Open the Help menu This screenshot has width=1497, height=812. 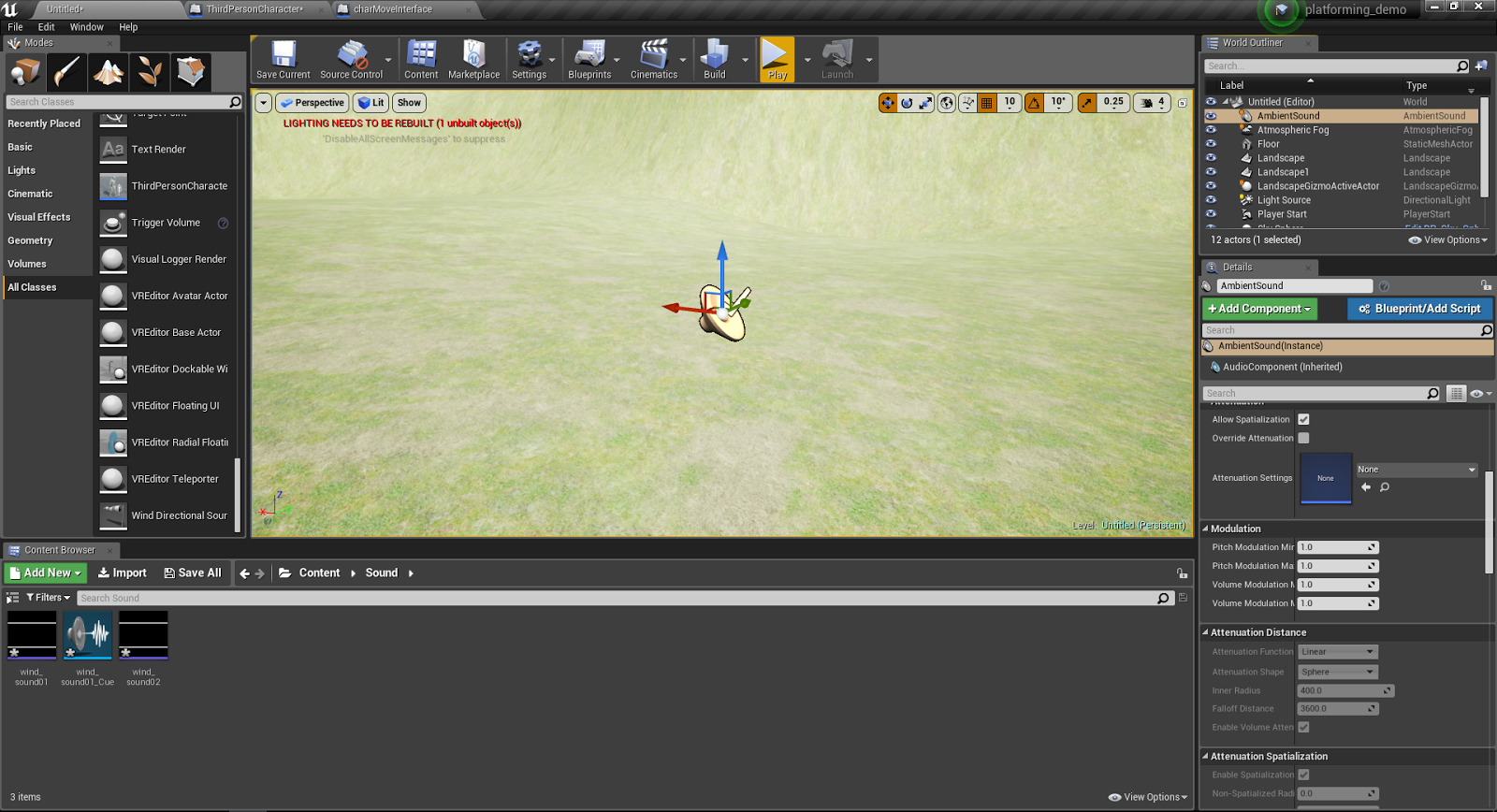tap(128, 27)
